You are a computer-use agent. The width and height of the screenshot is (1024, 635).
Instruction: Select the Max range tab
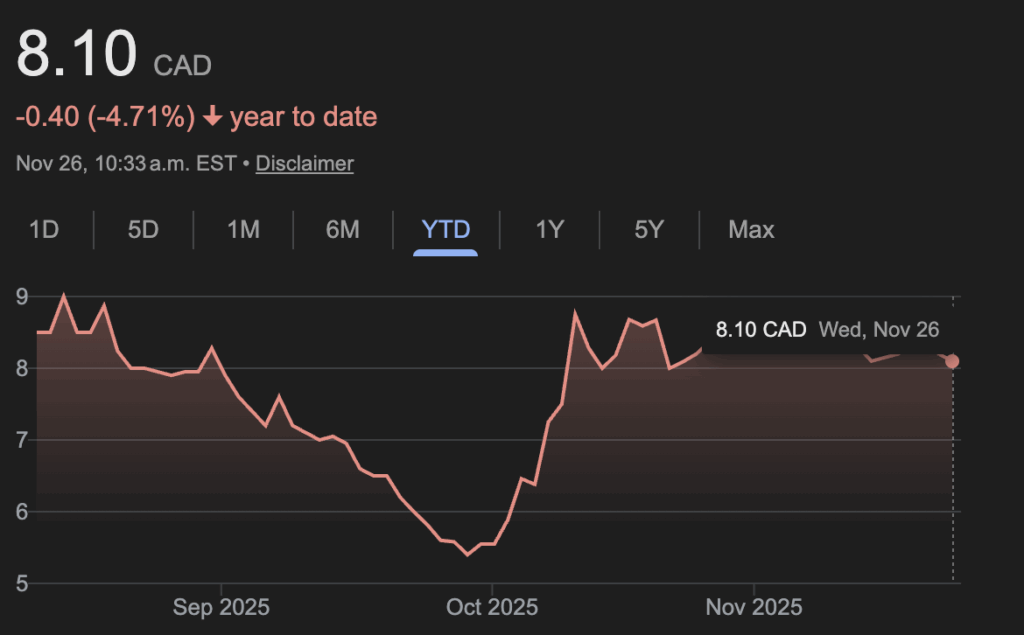pos(751,230)
